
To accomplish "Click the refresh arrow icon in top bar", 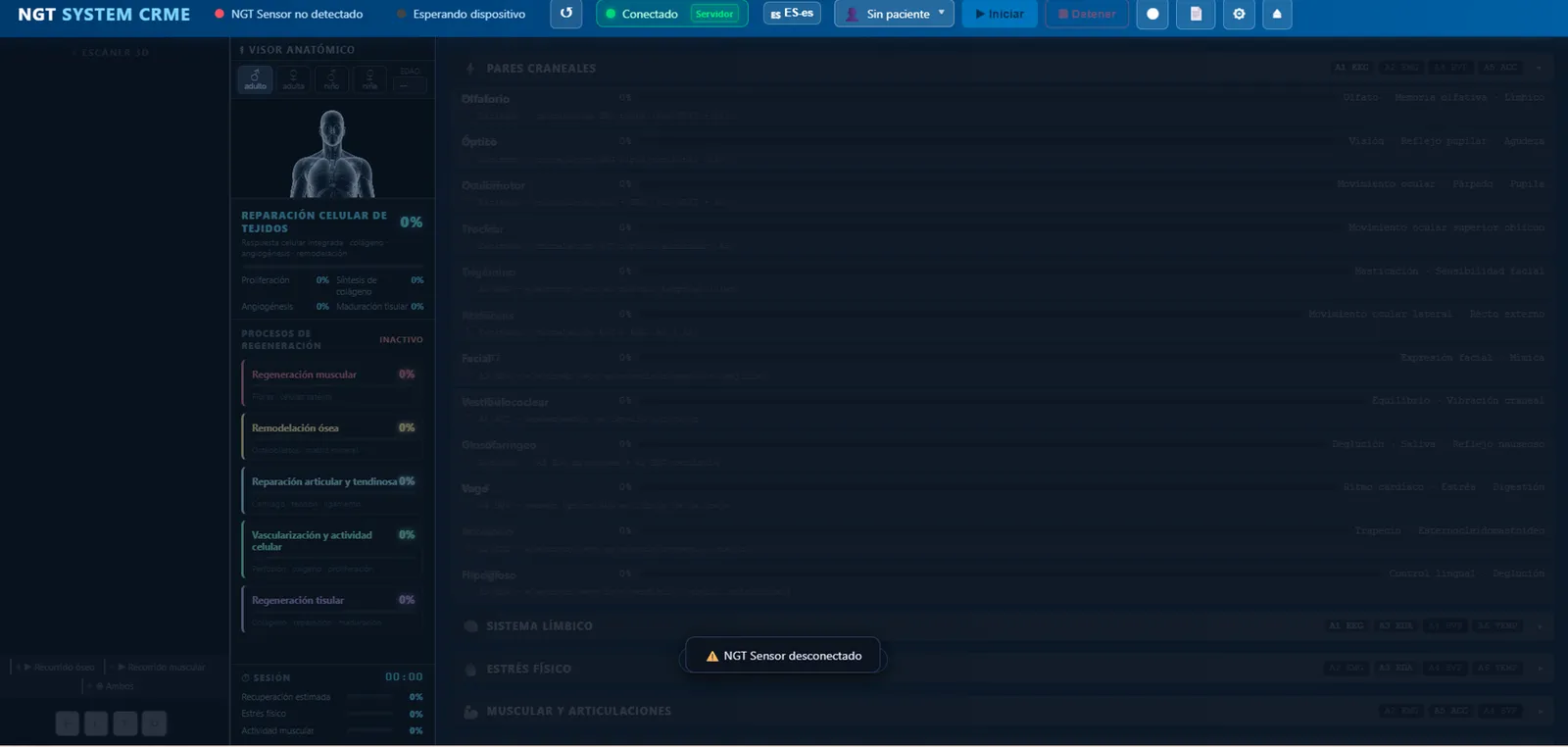I will point(565,14).
